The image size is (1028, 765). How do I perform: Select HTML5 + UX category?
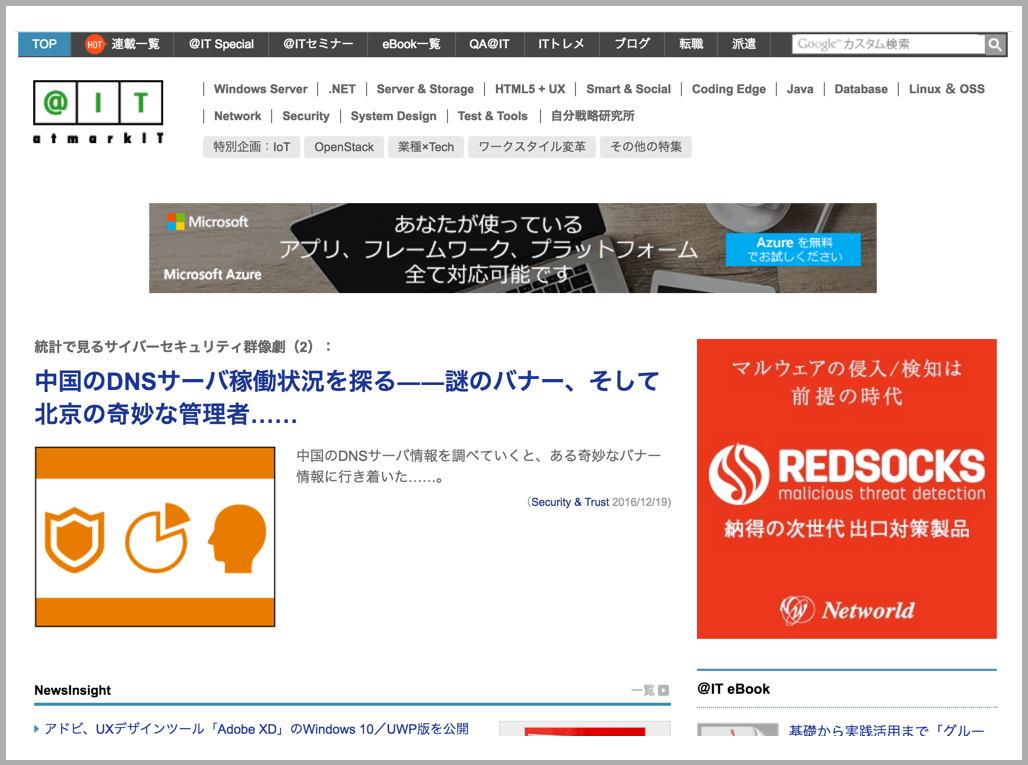tap(530, 89)
